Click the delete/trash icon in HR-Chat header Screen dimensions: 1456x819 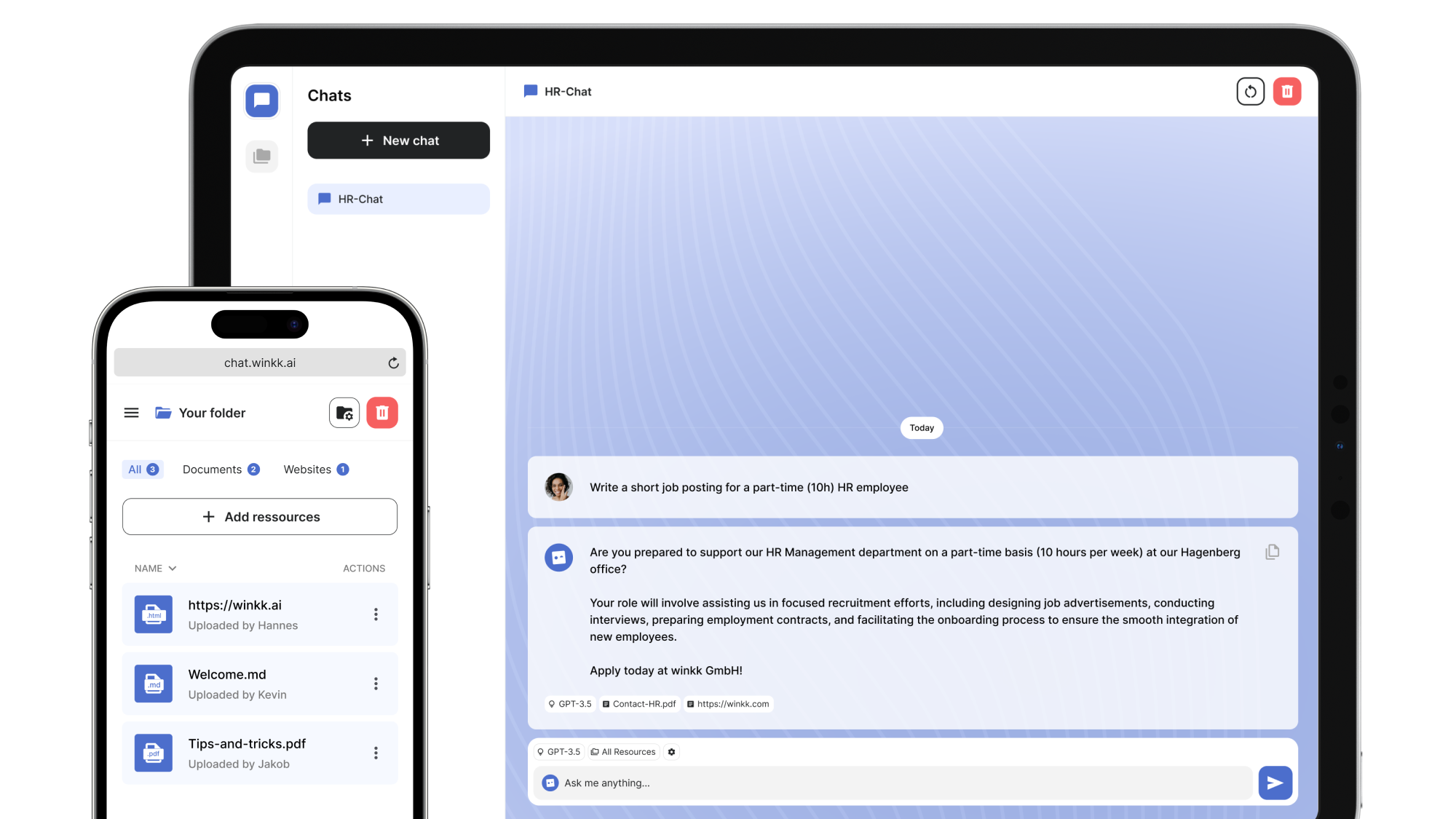(x=1287, y=91)
